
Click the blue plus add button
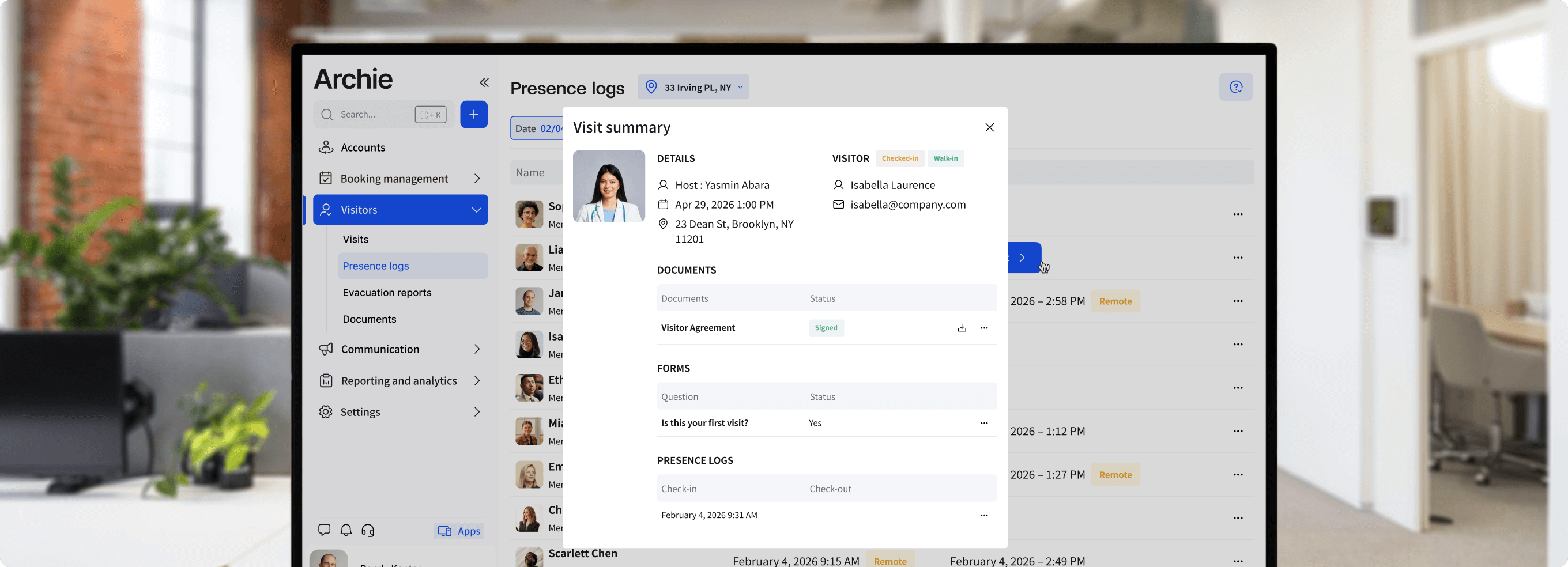tap(473, 114)
